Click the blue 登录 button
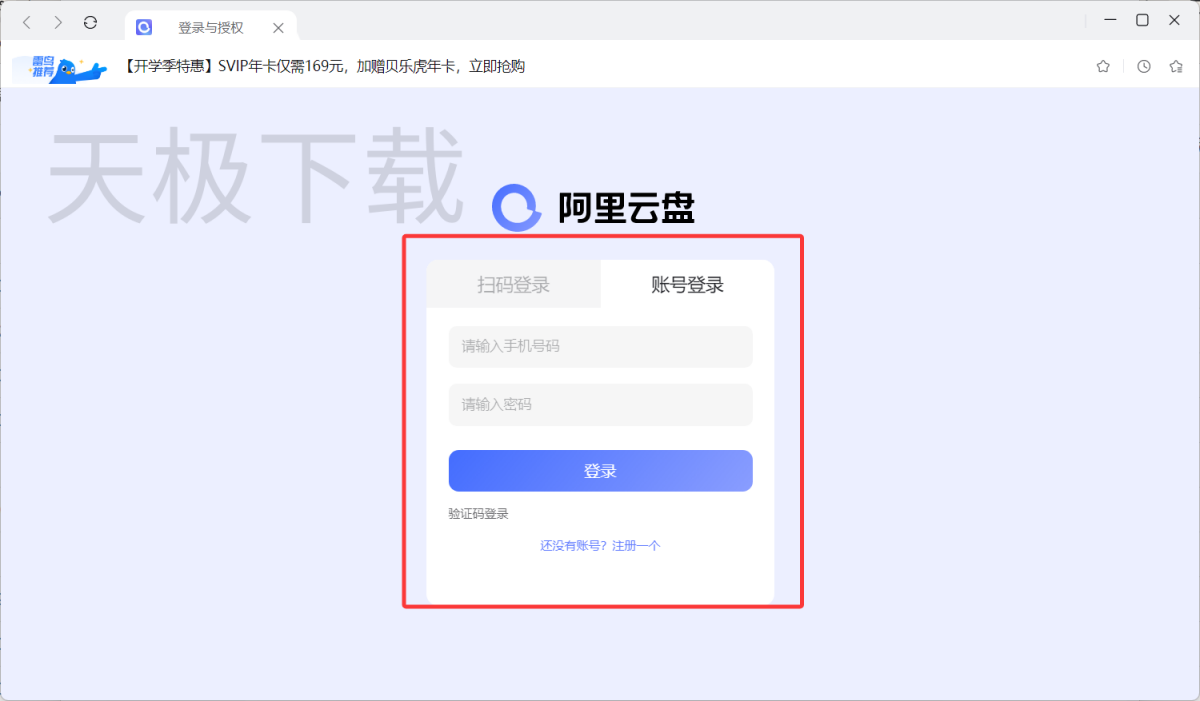Screen dimensions: 1200x701 pos(600,471)
